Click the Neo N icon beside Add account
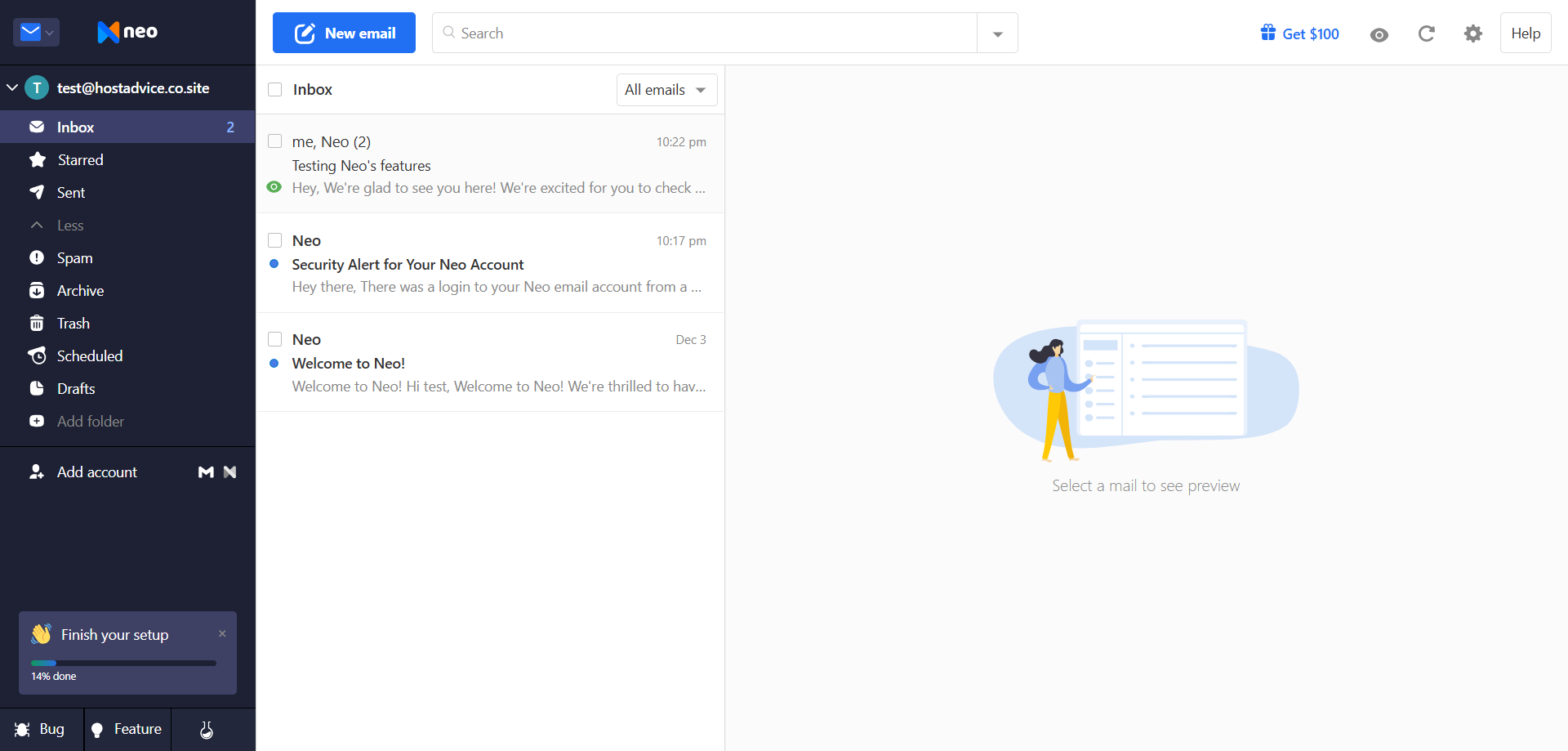The image size is (1568, 751). click(x=229, y=472)
